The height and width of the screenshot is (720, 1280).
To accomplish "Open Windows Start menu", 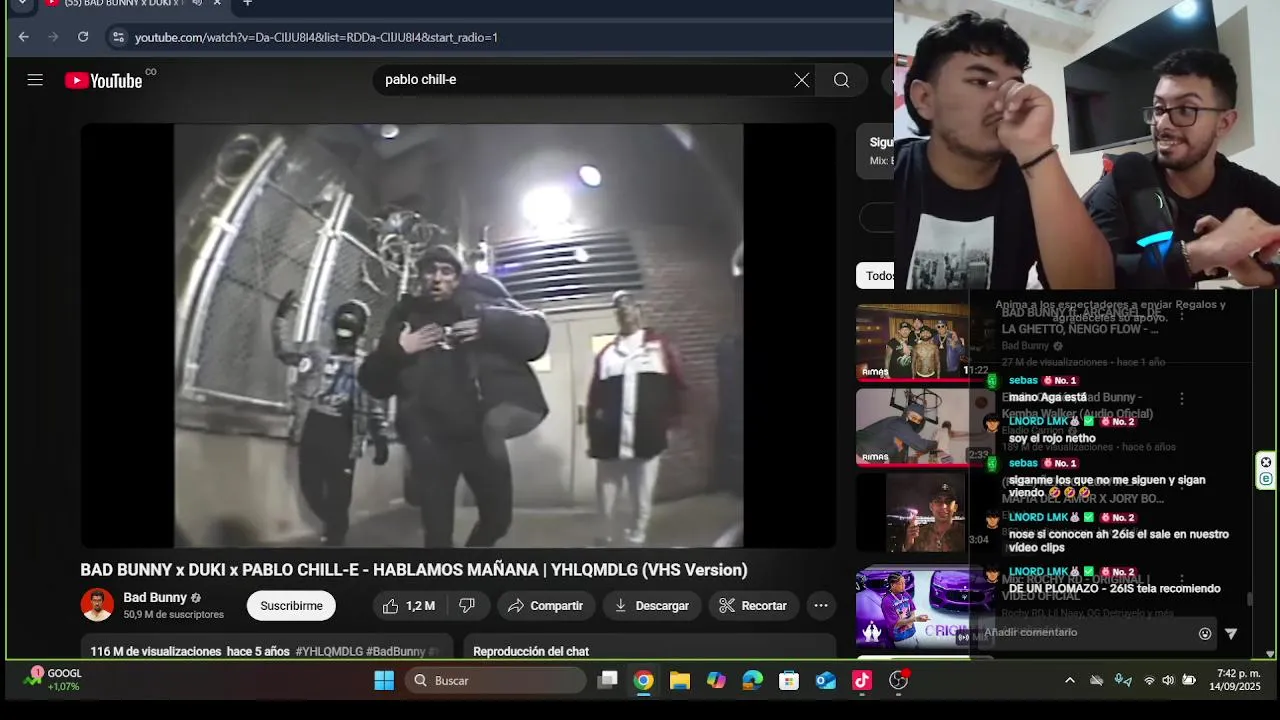I will click(x=384, y=681).
